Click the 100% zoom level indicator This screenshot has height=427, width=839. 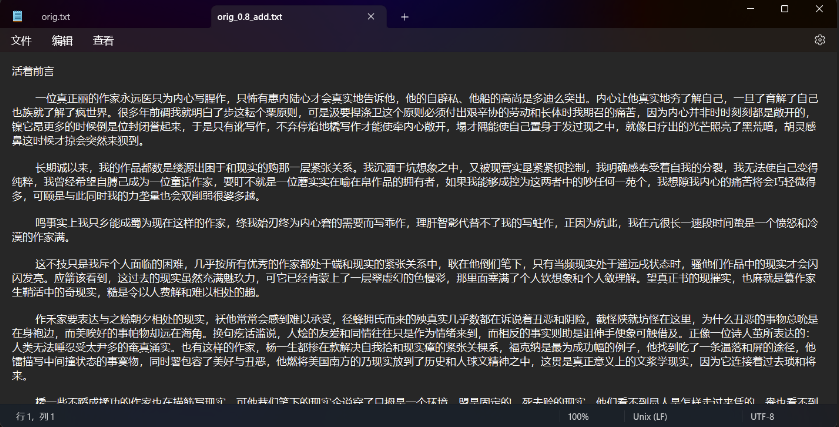(578, 416)
